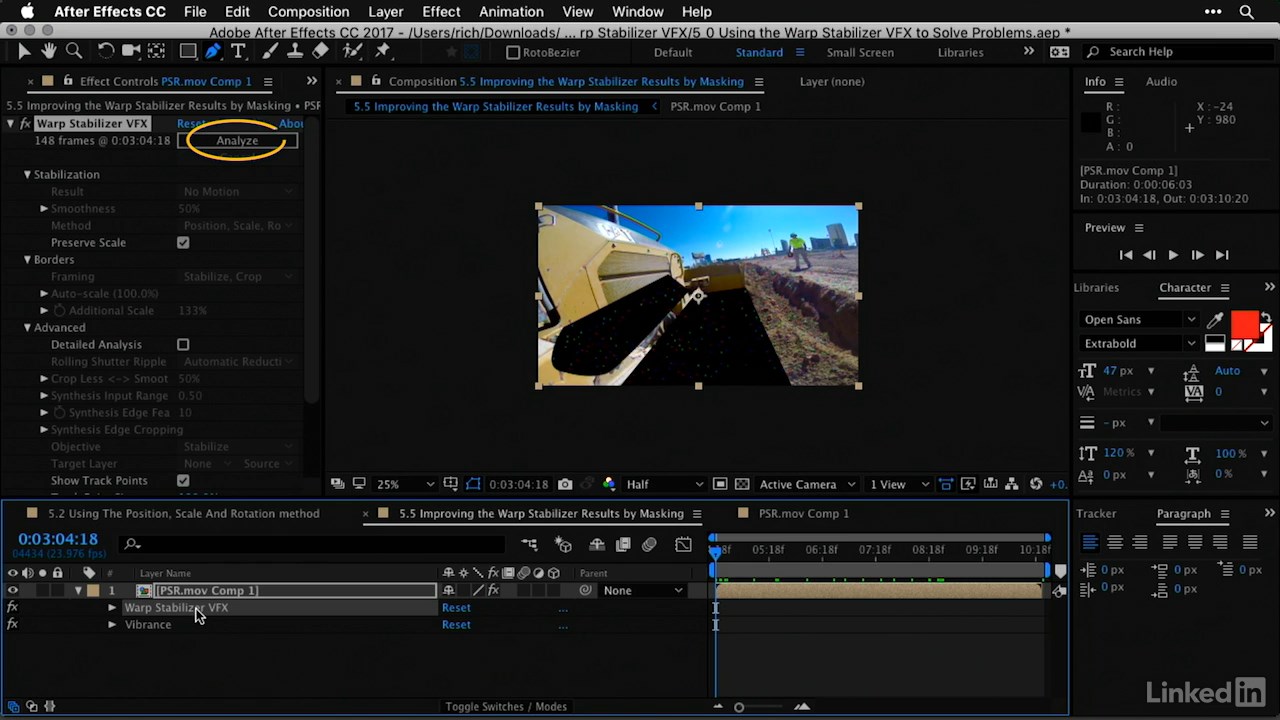Open the Effect menu
The width and height of the screenshot is (1280, 720).
pos(441,12)
